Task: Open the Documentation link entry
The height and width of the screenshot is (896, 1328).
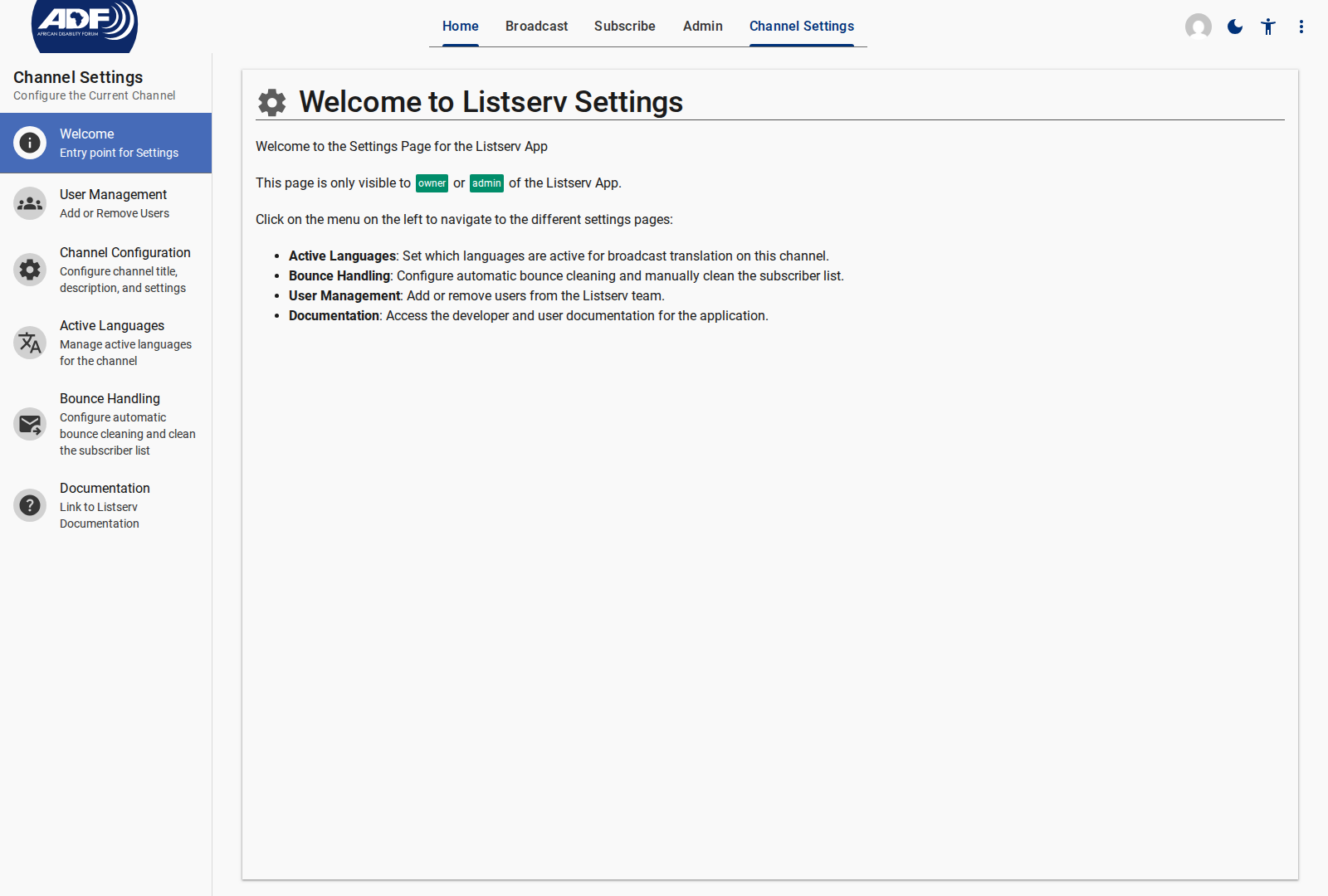Action: click(x=105, y=505)
